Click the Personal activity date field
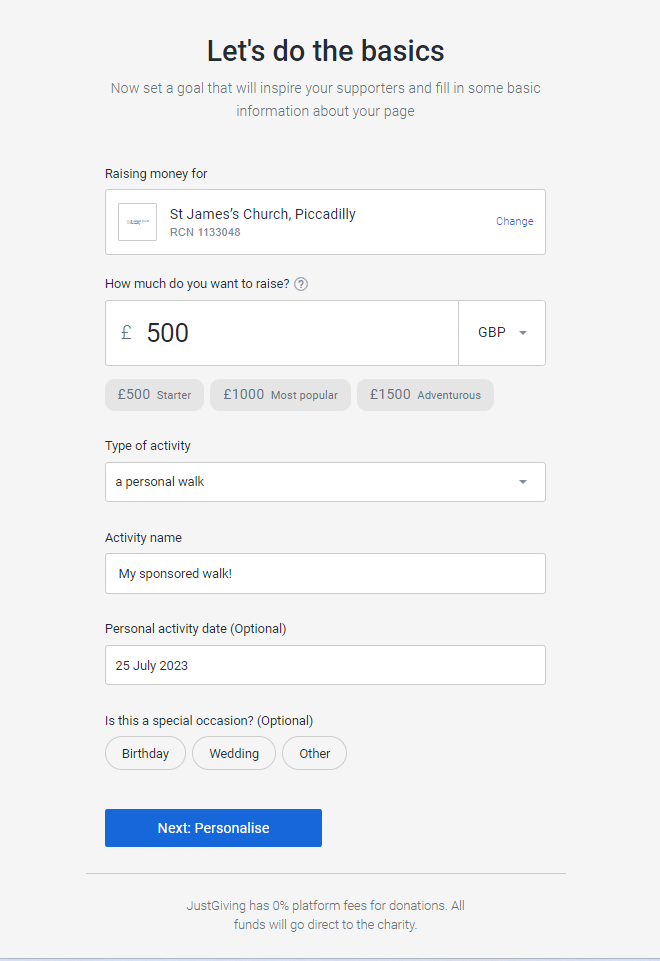Viewport: 660px width, 961px height. tap(325, 665)
